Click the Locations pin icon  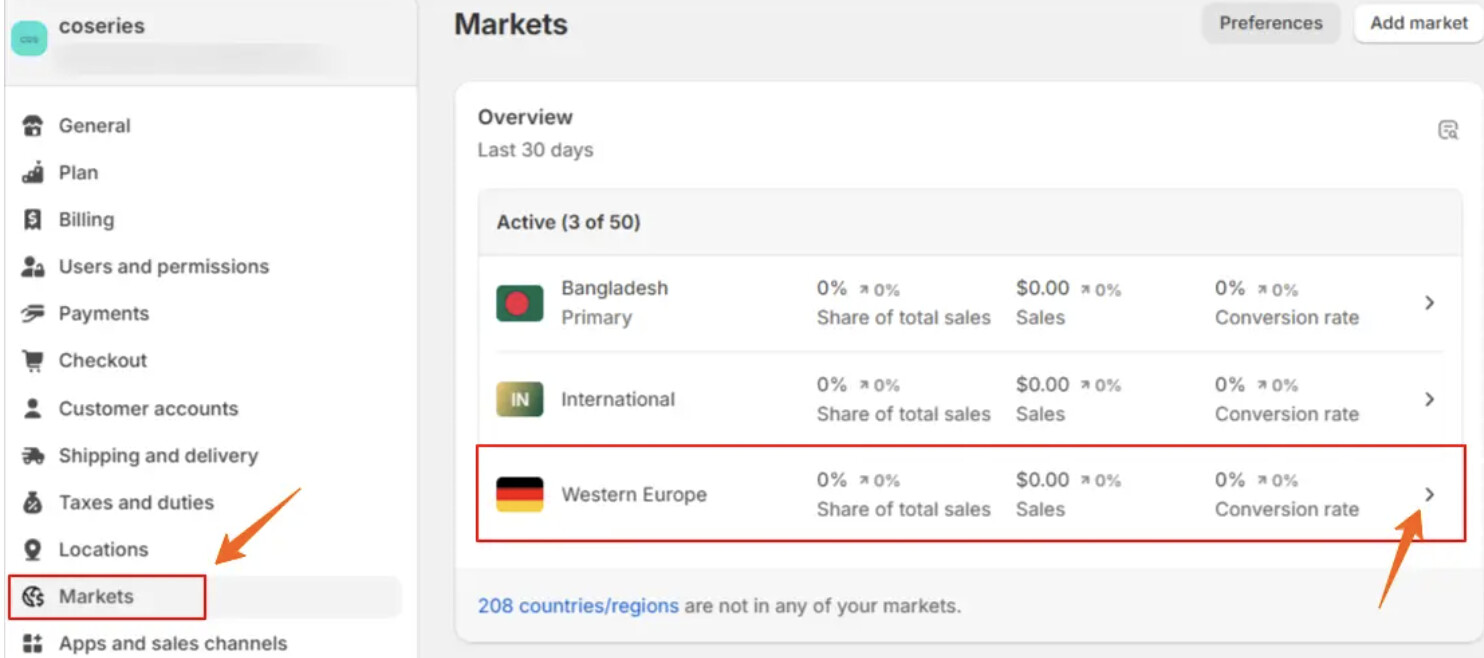33,550
